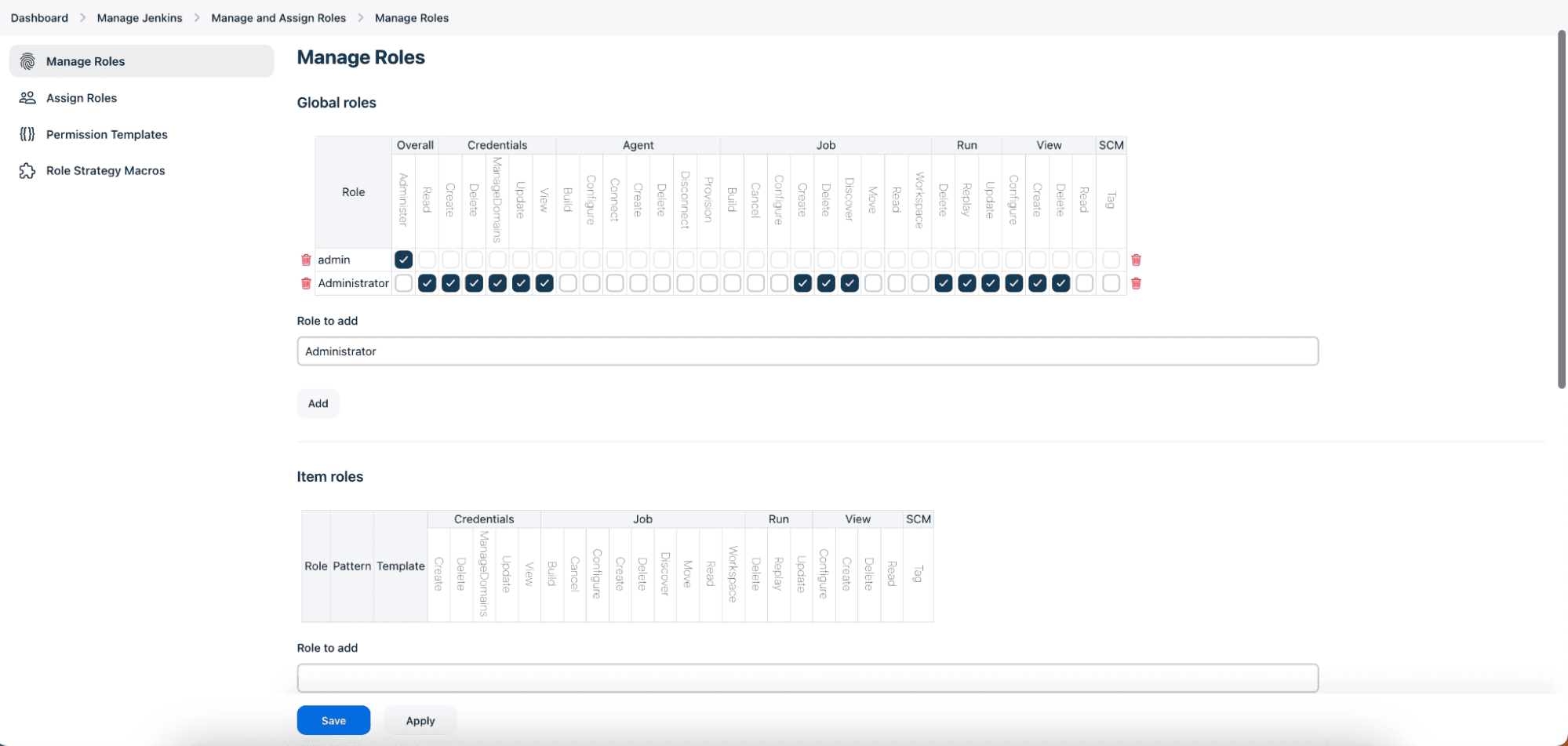Focus Global roles 'Role to add' field
1568x746 pixels.
click(x=807, y=351)
